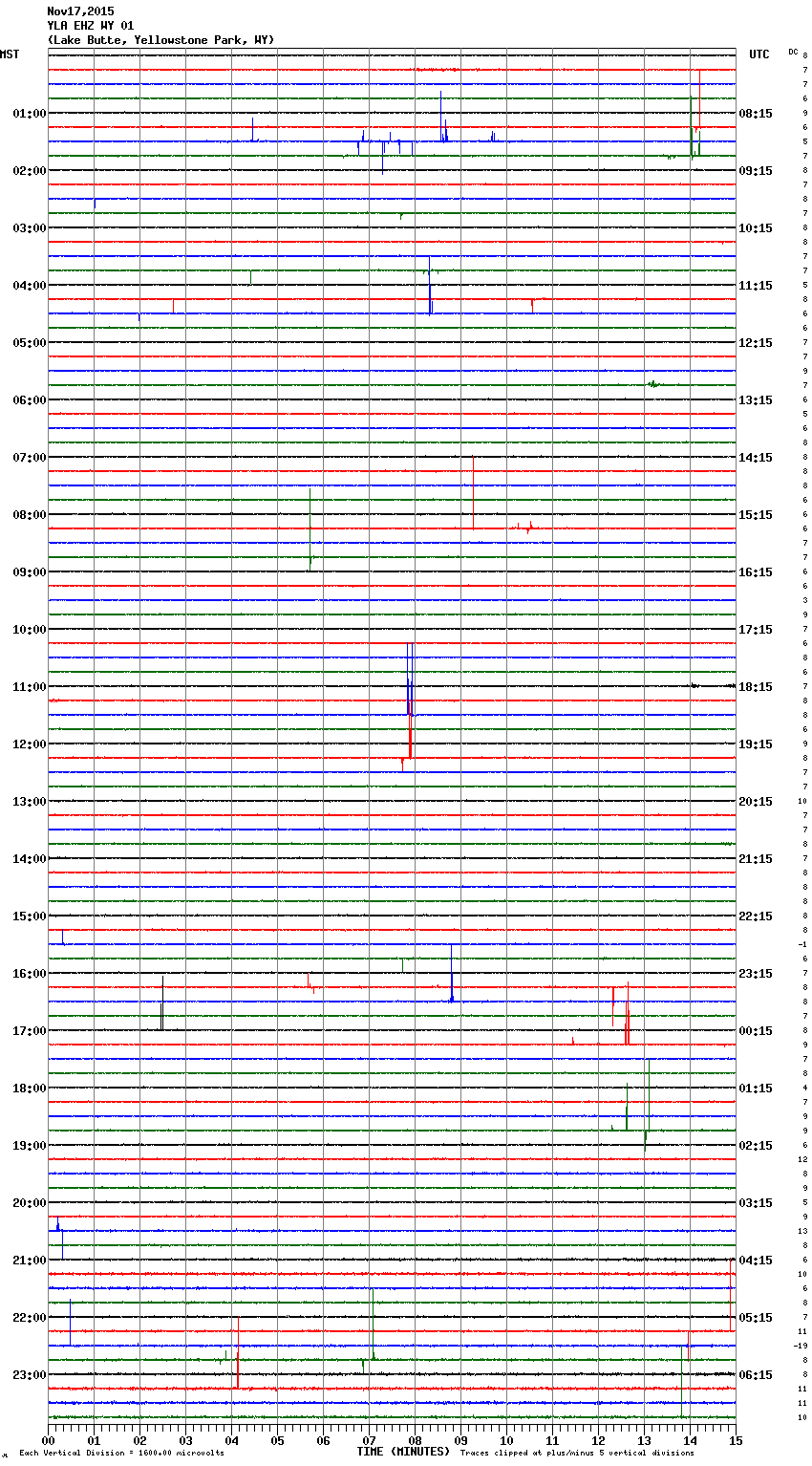Screen dimensions: 812x1466
Task: Click the 05:15 UTC time label
Action: point(756,1318)
